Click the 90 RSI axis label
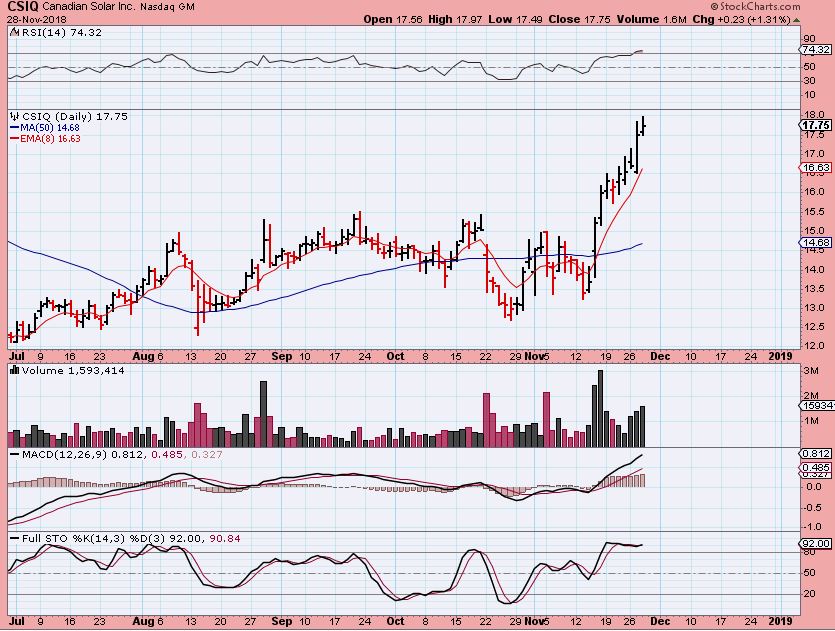Screen dimensions: 835x631 [809, 39]
